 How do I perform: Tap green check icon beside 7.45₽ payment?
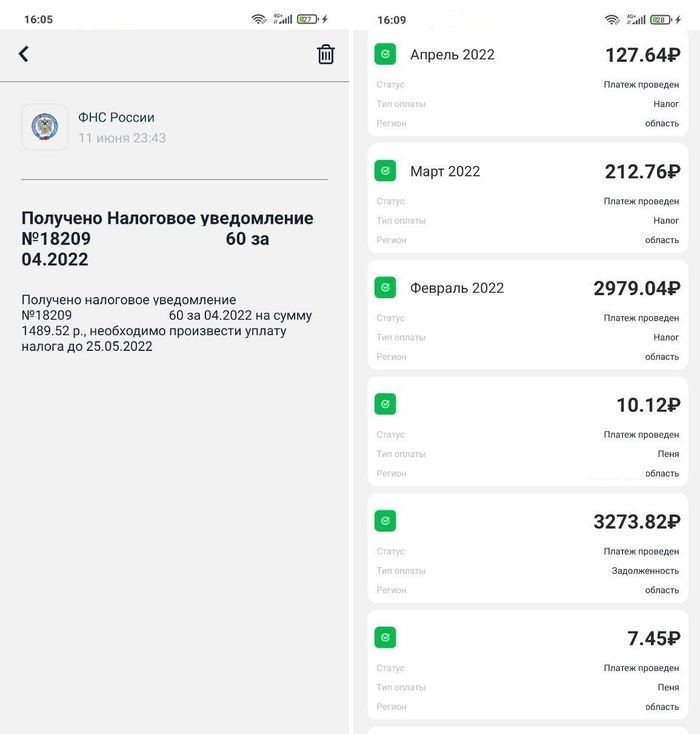coord(385,638)
